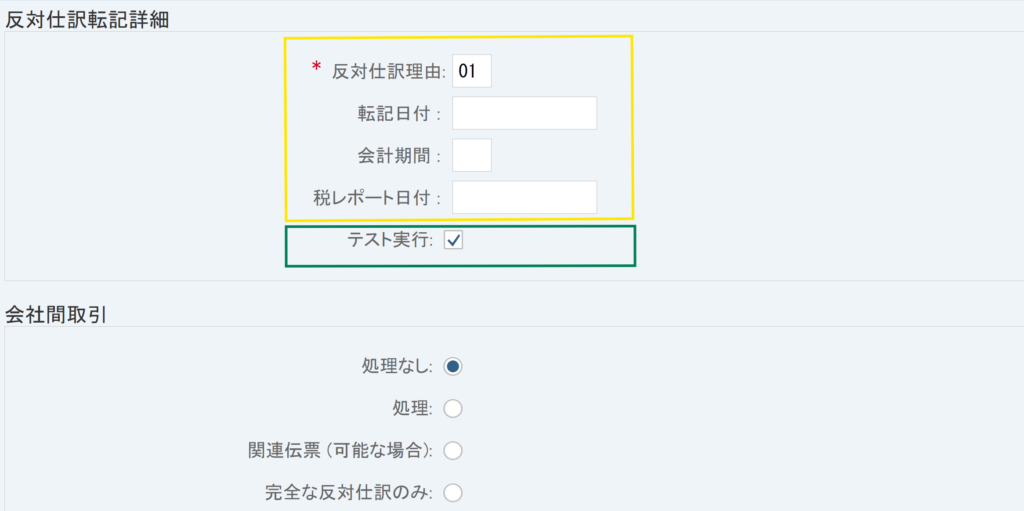Choose the 処理 radio button
Screen dimensions: 1024x511
pyautogui.click(x=453, y=408)
